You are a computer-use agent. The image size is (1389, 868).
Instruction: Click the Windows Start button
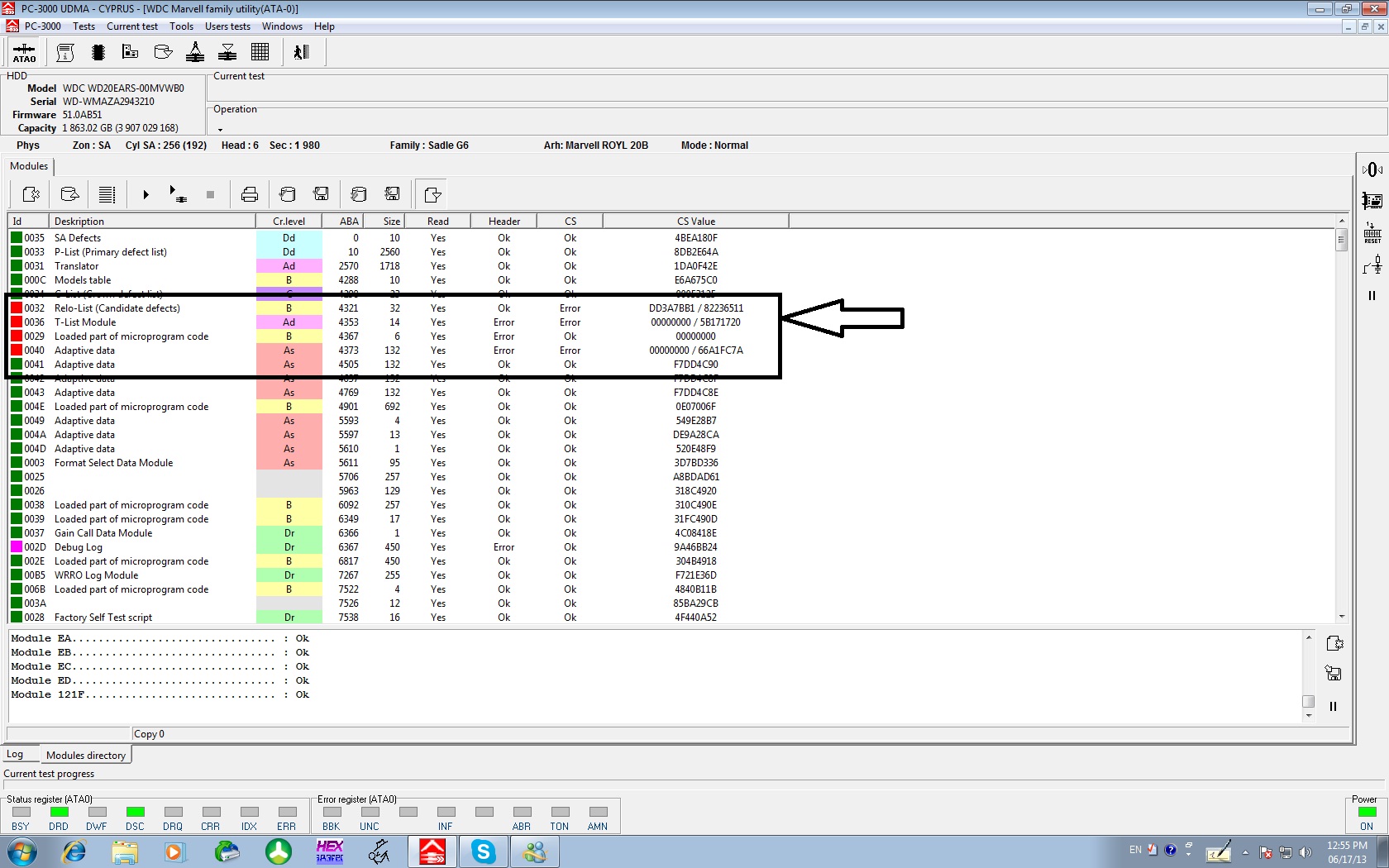coord(22,851)
